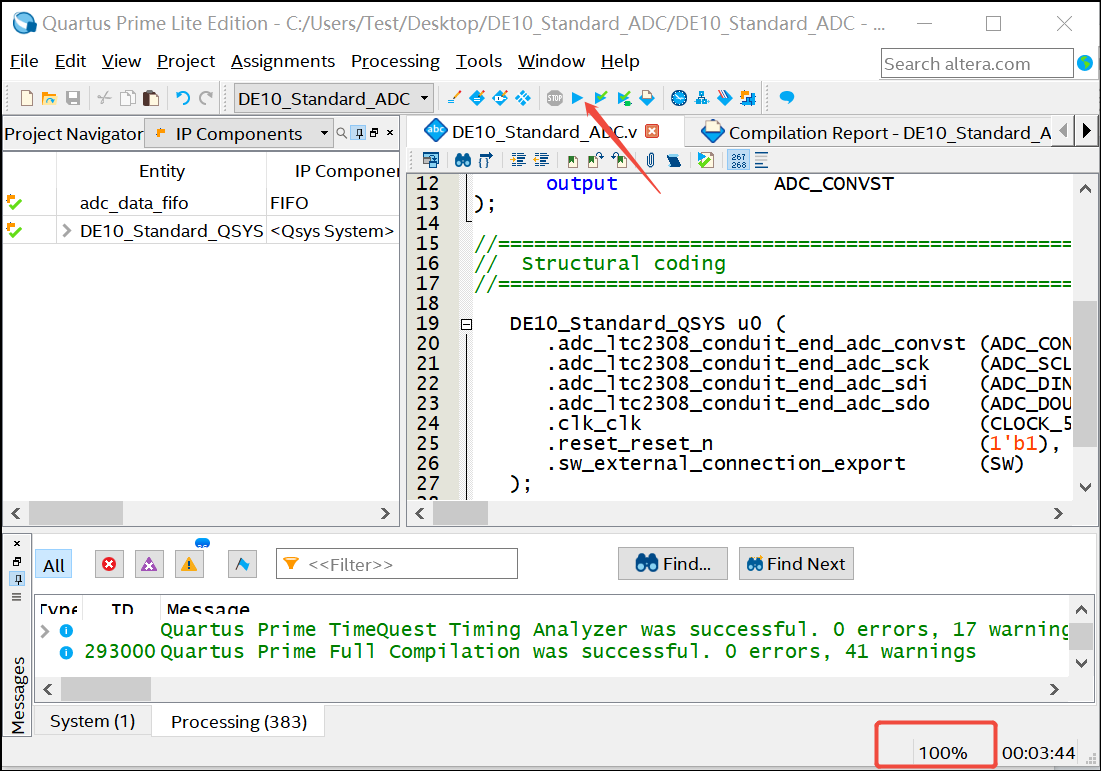Click in the Search altera.com field

coord(977,63)
